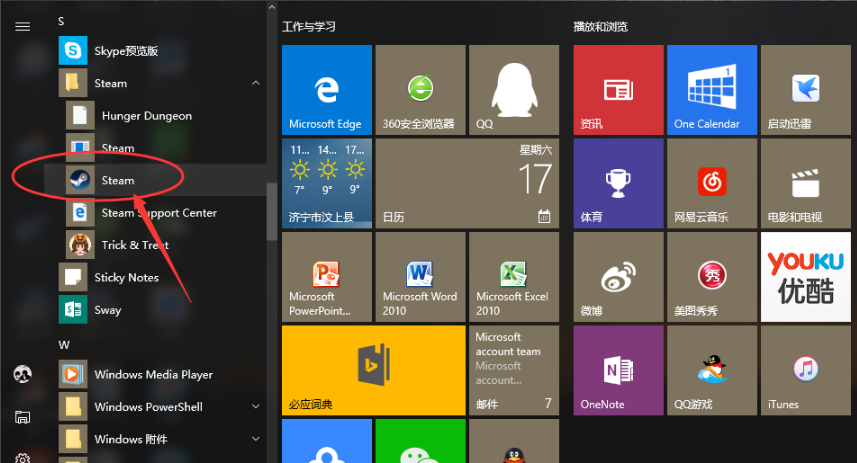Click the W letter section header
857x463 pixels.
point(64,345)
